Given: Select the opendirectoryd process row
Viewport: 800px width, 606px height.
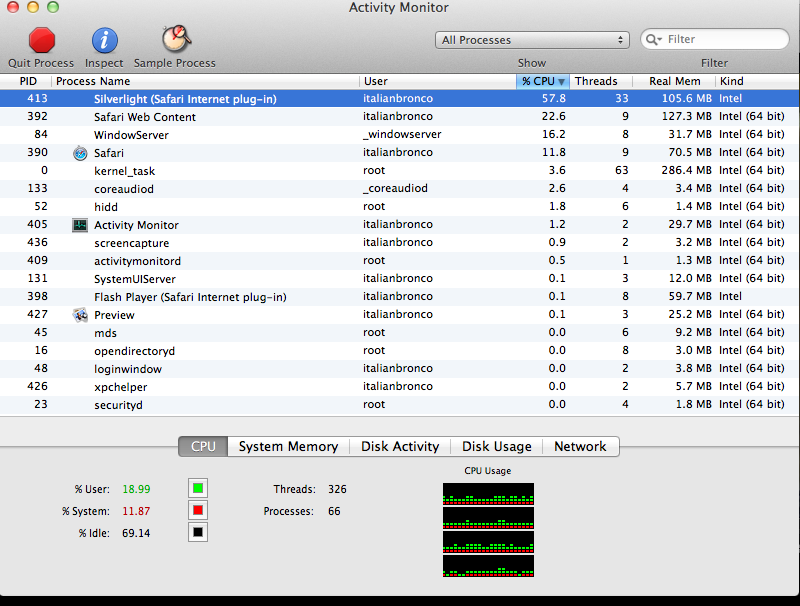Looking at the screenshot, I should tap(400, 351).
